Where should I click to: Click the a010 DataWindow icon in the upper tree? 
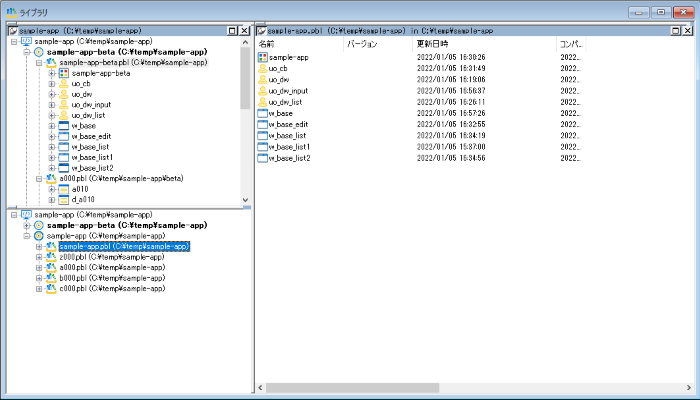click(x=64, y=189)
